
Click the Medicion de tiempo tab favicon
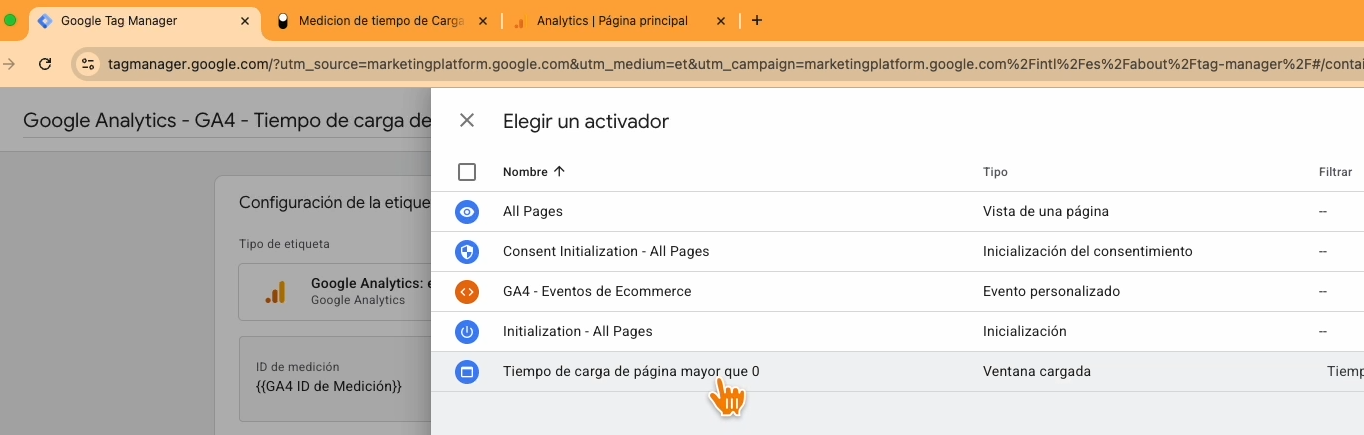[x=283, y=21]
